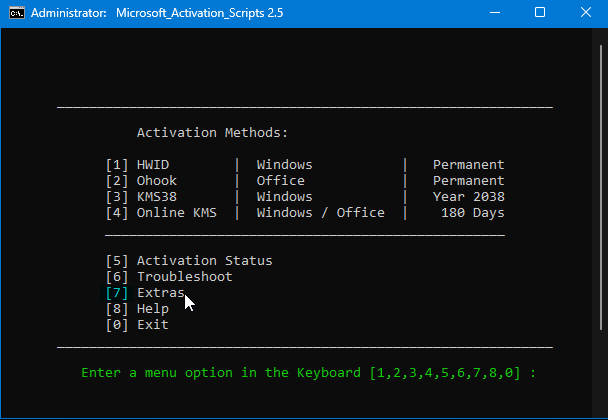Screen dimensions: 608x420
Task: Click 'Windows' in the KMS38 row
Action: [x=285, y=197]
